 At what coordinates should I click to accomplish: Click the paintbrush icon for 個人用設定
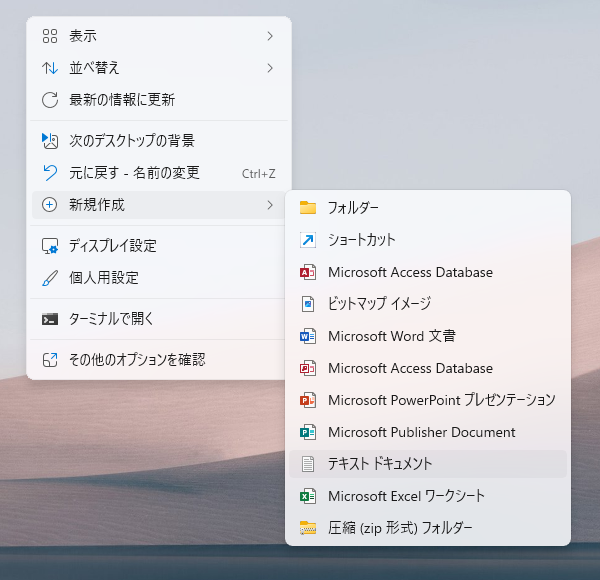pos(50,278)
